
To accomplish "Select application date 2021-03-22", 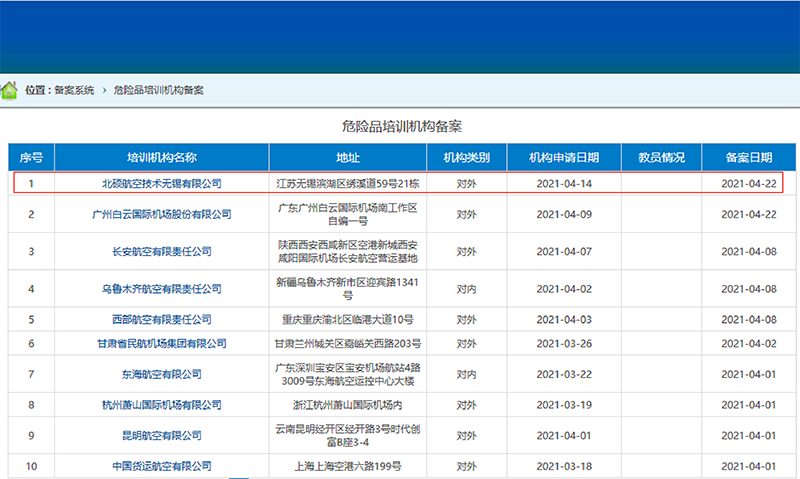I will [x=564, y=374].
